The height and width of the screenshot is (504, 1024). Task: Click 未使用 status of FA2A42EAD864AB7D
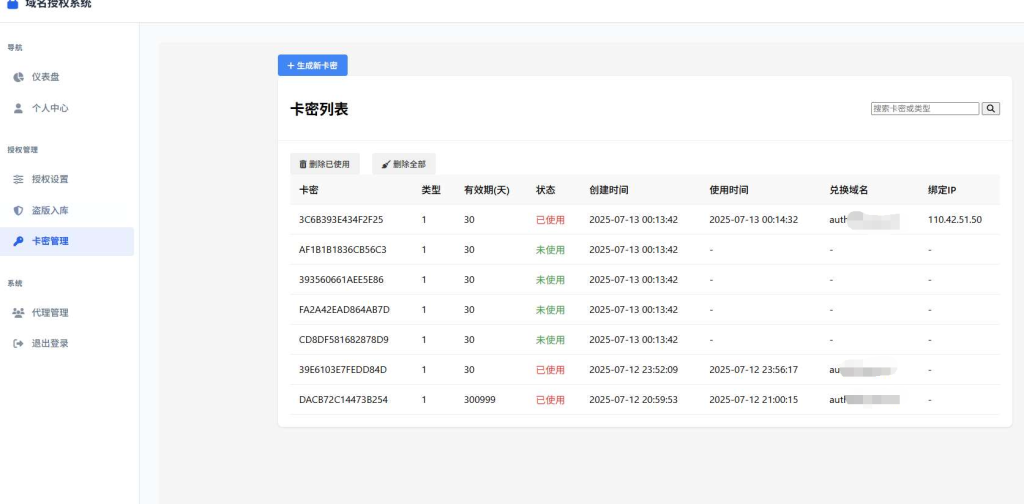click(550, 310)
